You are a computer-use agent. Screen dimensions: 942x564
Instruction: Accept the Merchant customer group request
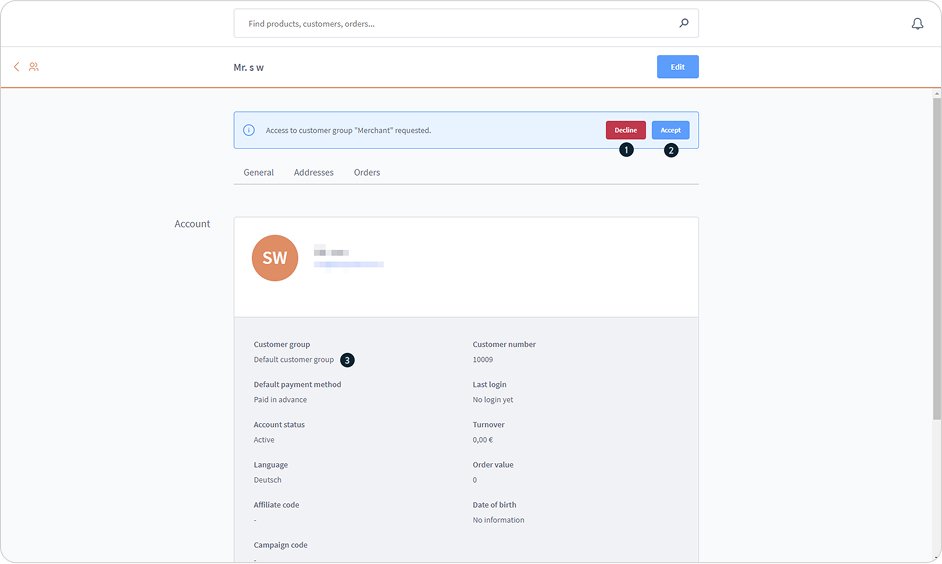[x=670, y=130]
